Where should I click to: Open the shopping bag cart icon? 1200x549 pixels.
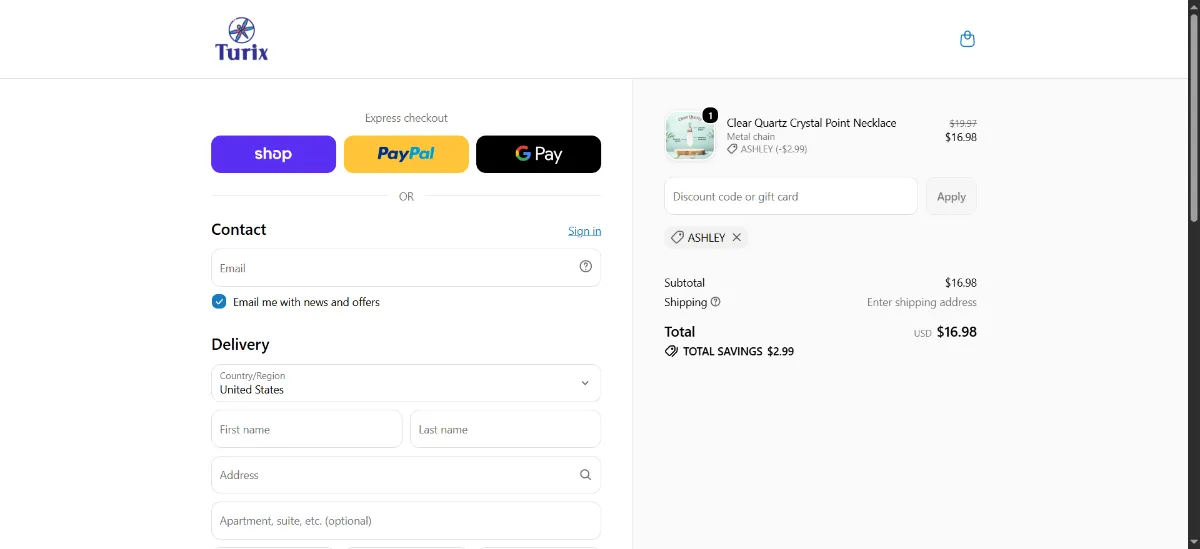pos(967,39)
